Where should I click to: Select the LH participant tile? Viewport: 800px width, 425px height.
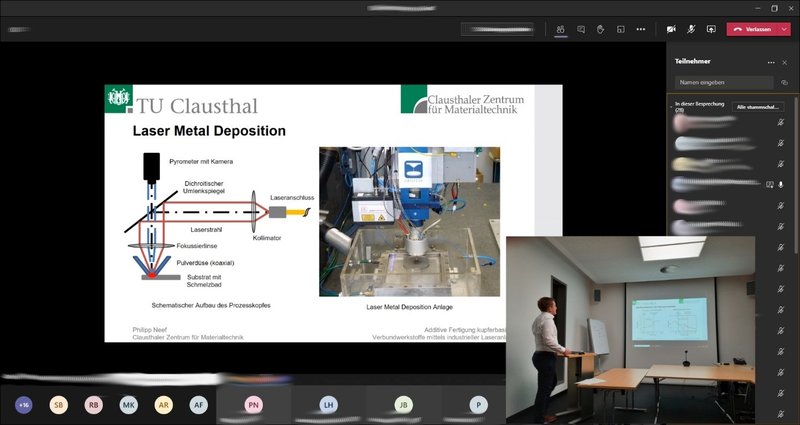click(x=329, y=405)
